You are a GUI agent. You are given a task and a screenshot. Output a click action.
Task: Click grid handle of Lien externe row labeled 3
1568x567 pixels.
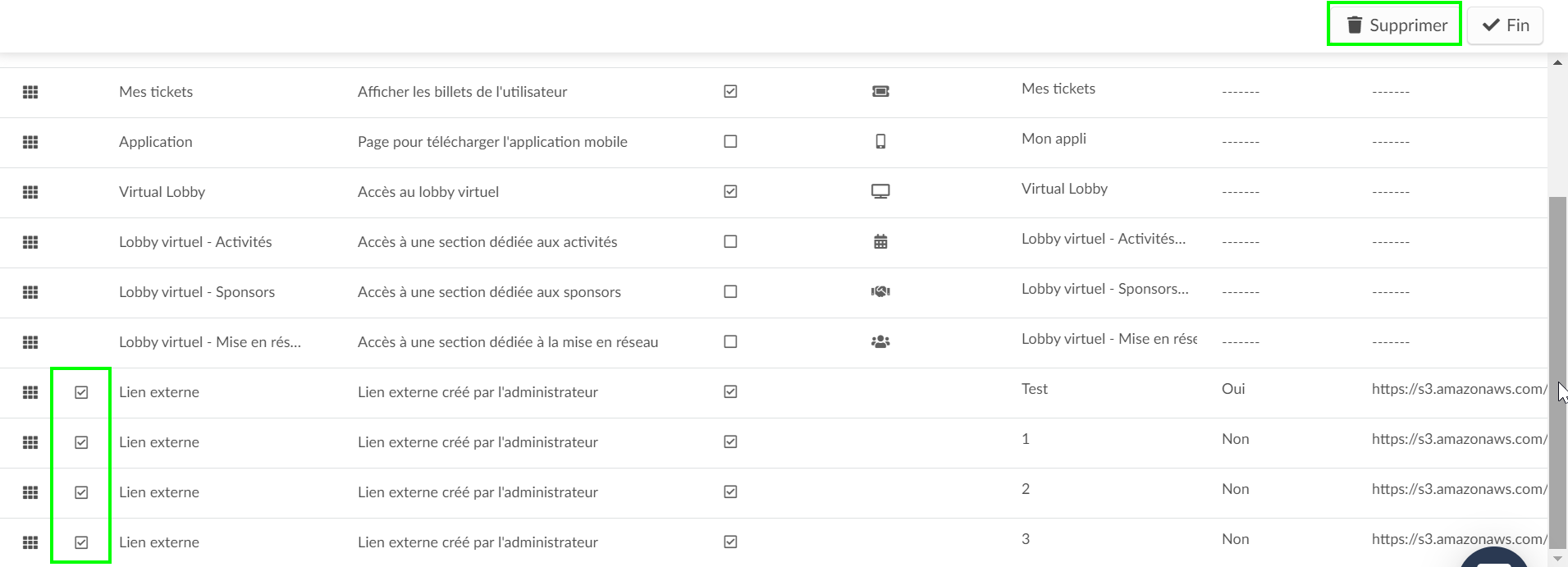pos(30,542)
